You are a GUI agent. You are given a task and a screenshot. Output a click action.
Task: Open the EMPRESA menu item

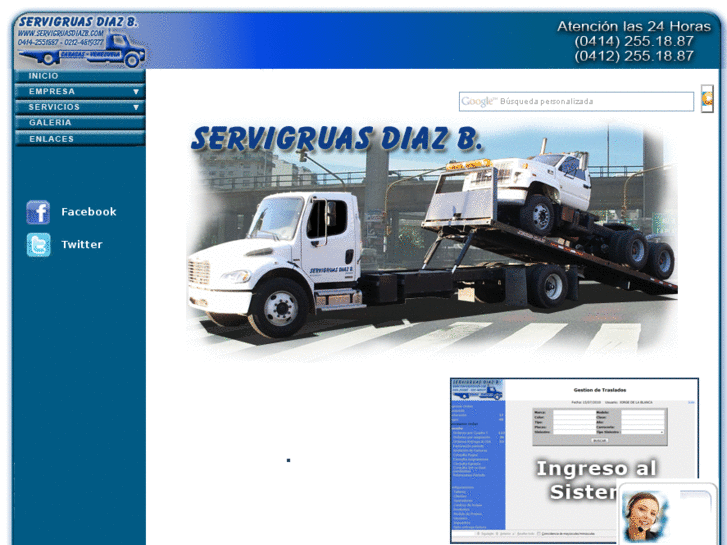80,91
